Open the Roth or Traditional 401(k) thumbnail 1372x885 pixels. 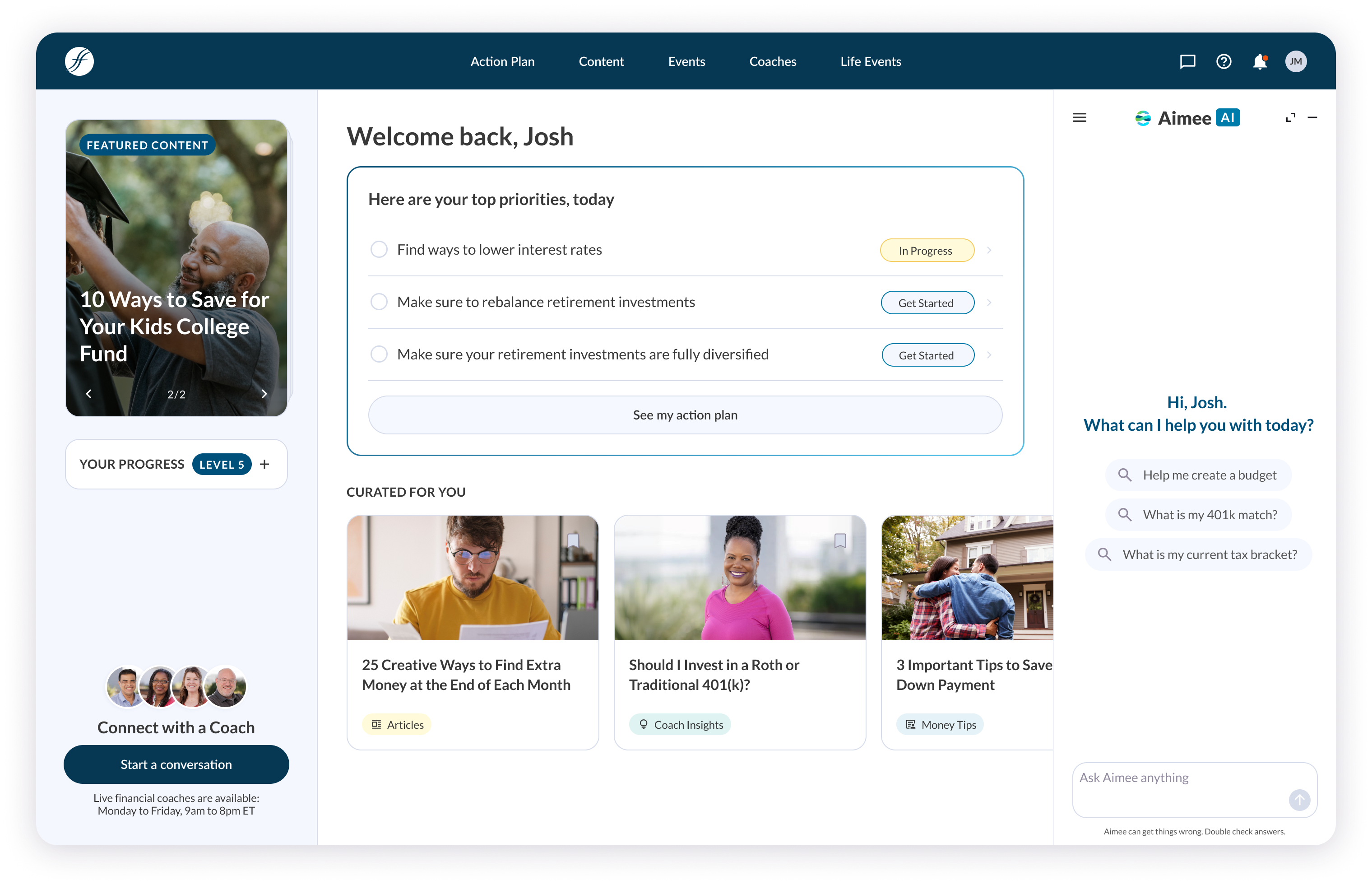740,578
